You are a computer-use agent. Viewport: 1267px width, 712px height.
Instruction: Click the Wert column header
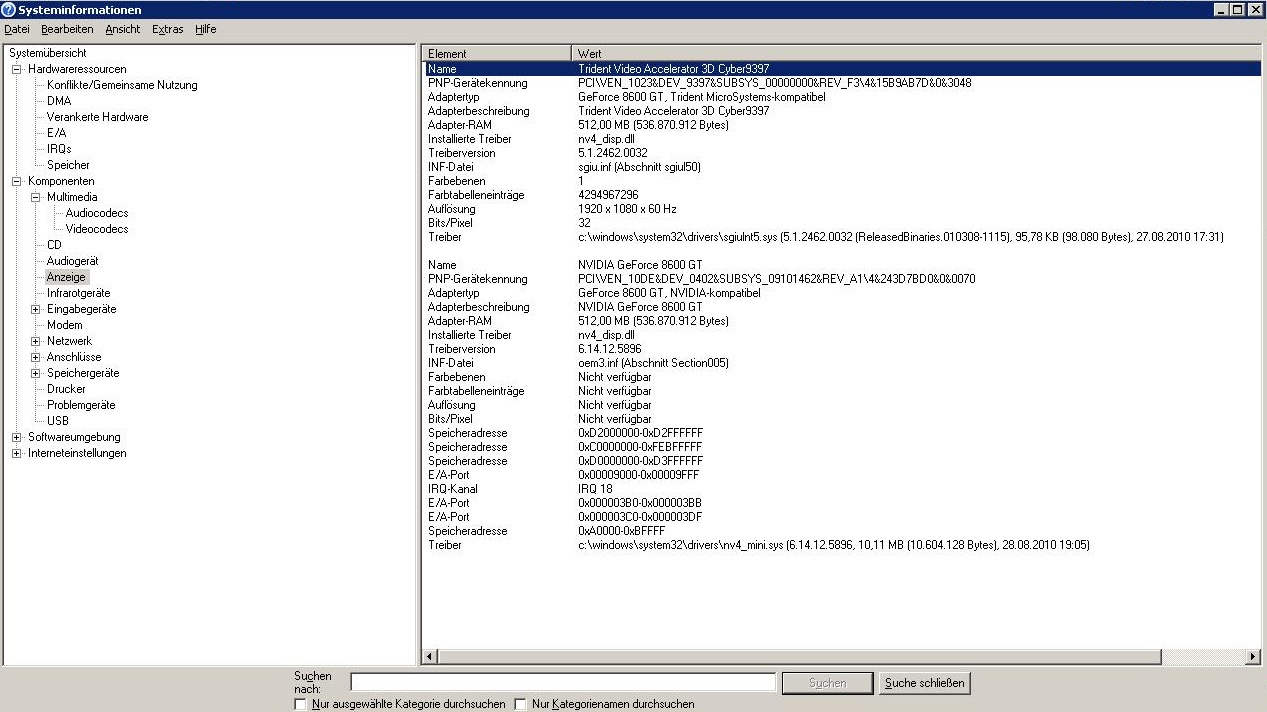pyautogui.click(x=915, y=53)
